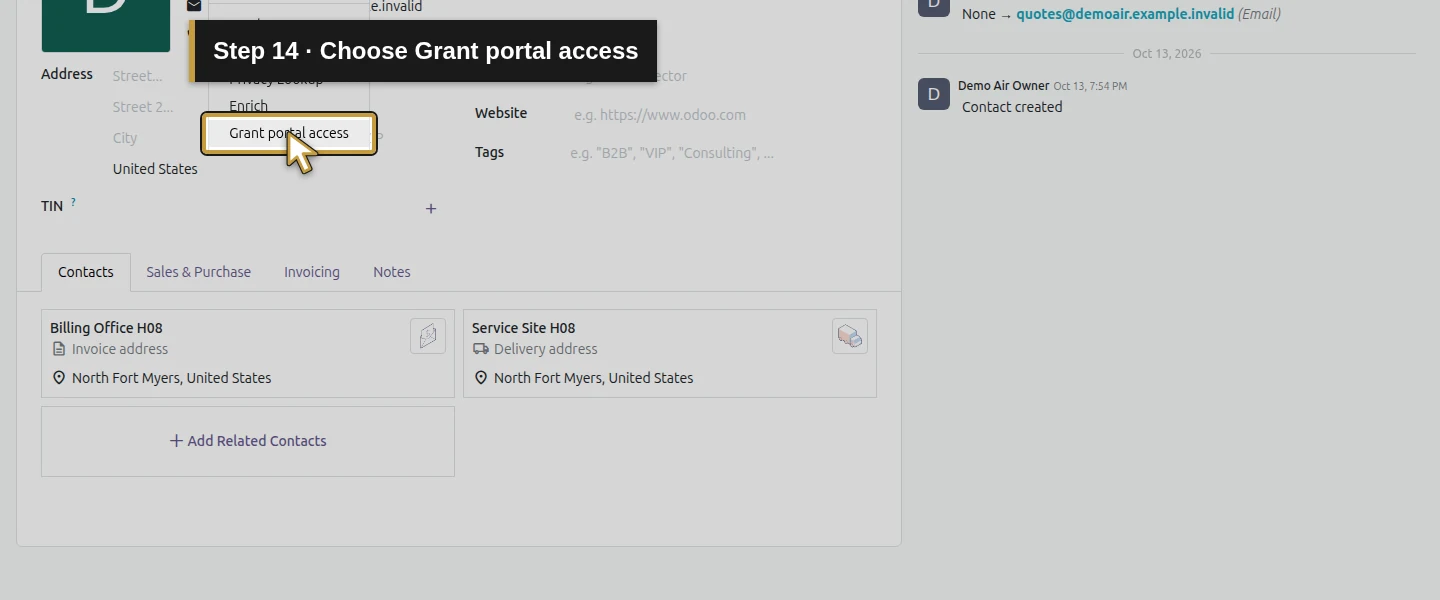1440x600 pixels.
Task: Click Demo Air Owner avatar beside Contact created
Action: [934, 94]
